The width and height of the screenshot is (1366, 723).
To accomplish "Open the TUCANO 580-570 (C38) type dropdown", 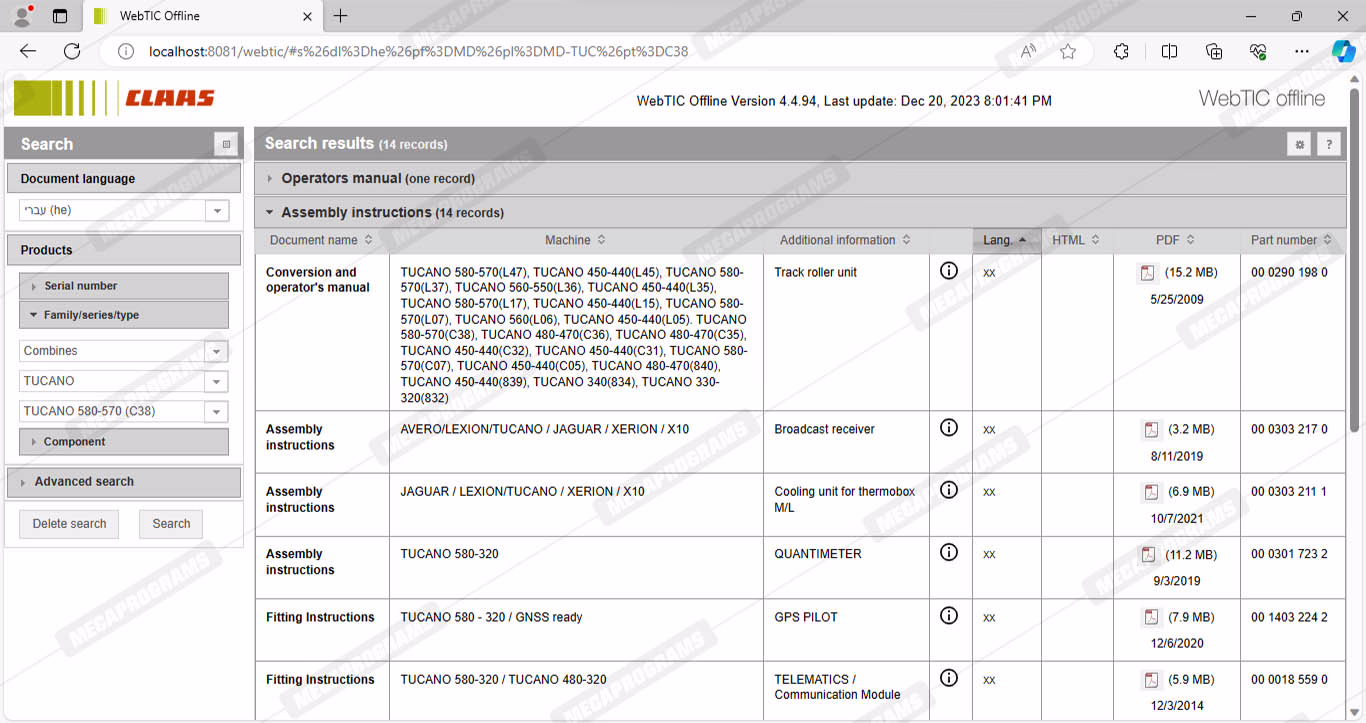I will (216, 412).
